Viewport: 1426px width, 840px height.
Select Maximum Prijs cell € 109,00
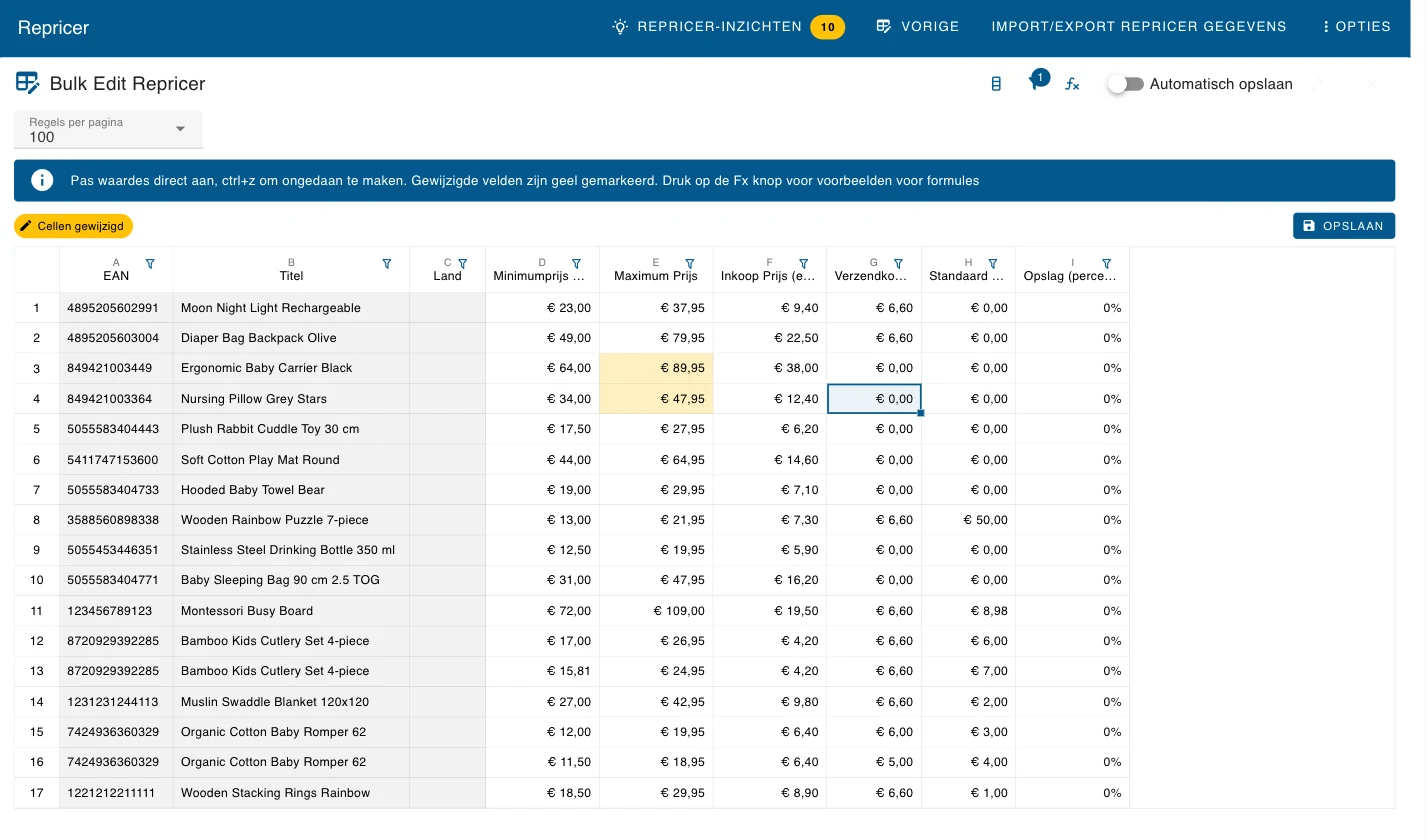pos(656,611)
